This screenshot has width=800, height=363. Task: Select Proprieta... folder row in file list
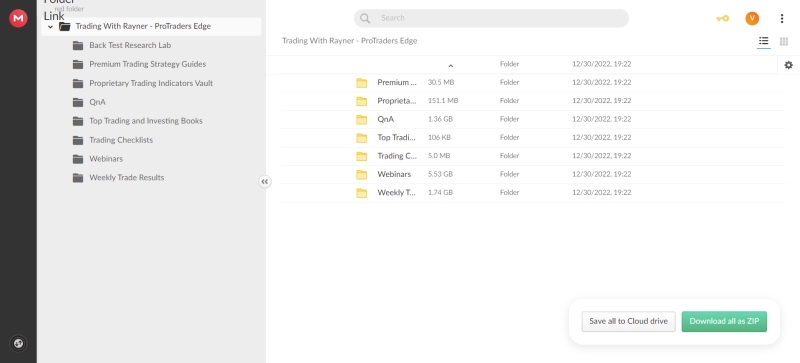click(533, 101)
